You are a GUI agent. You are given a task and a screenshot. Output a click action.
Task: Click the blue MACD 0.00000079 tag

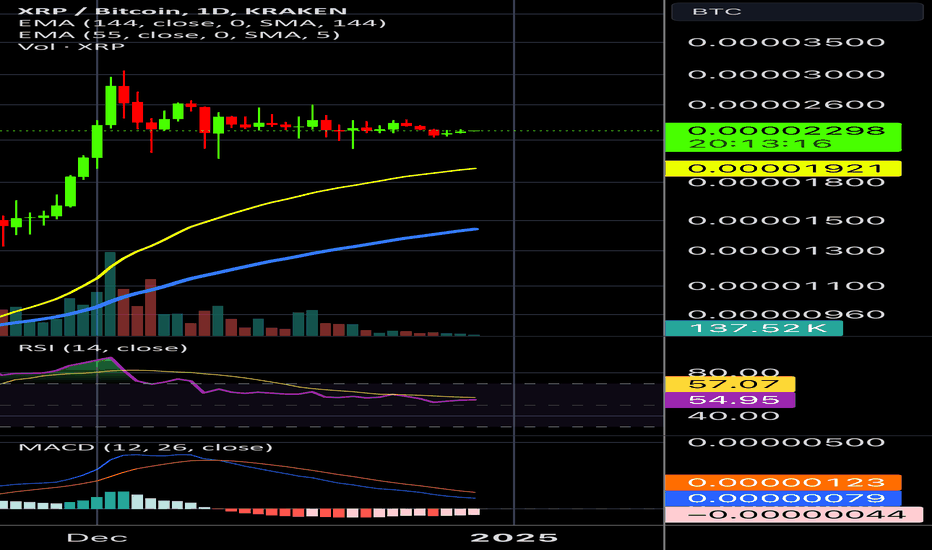783,498
